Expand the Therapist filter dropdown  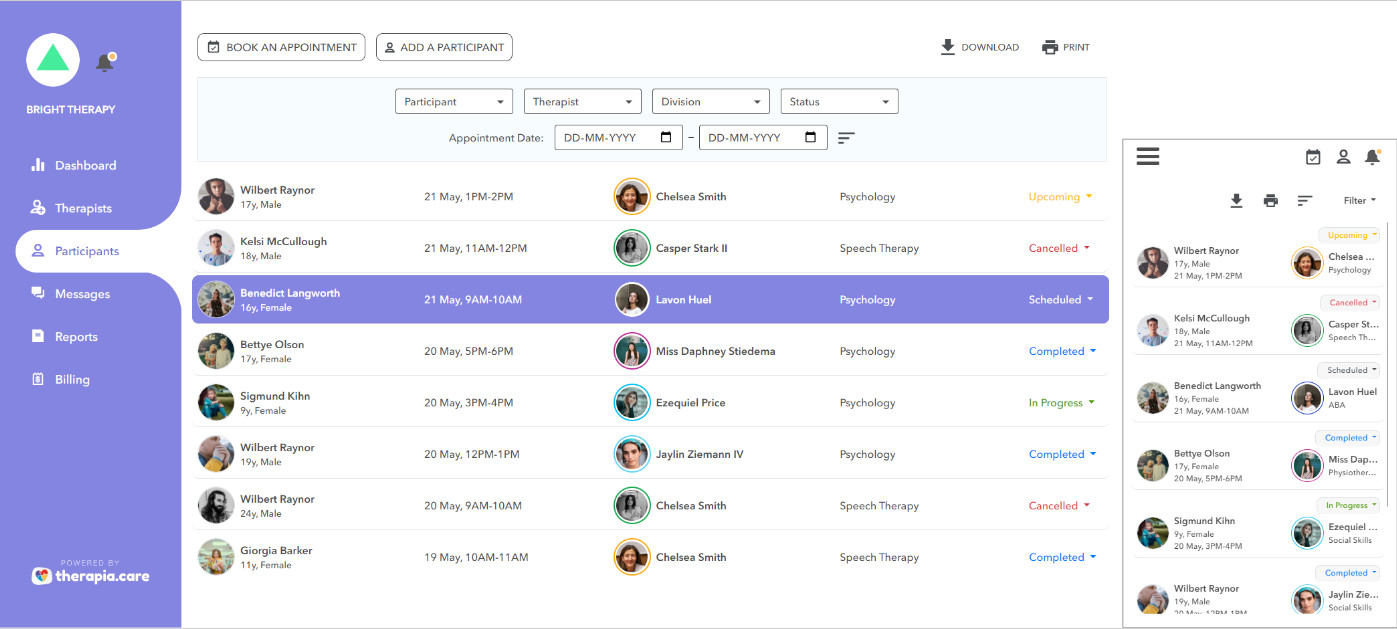(582, 102)
